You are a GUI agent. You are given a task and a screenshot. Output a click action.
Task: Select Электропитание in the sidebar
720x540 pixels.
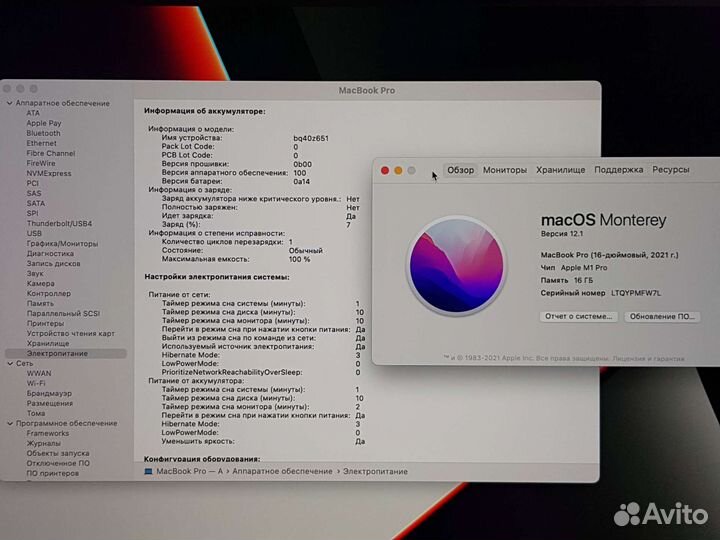tap(65, 354)
